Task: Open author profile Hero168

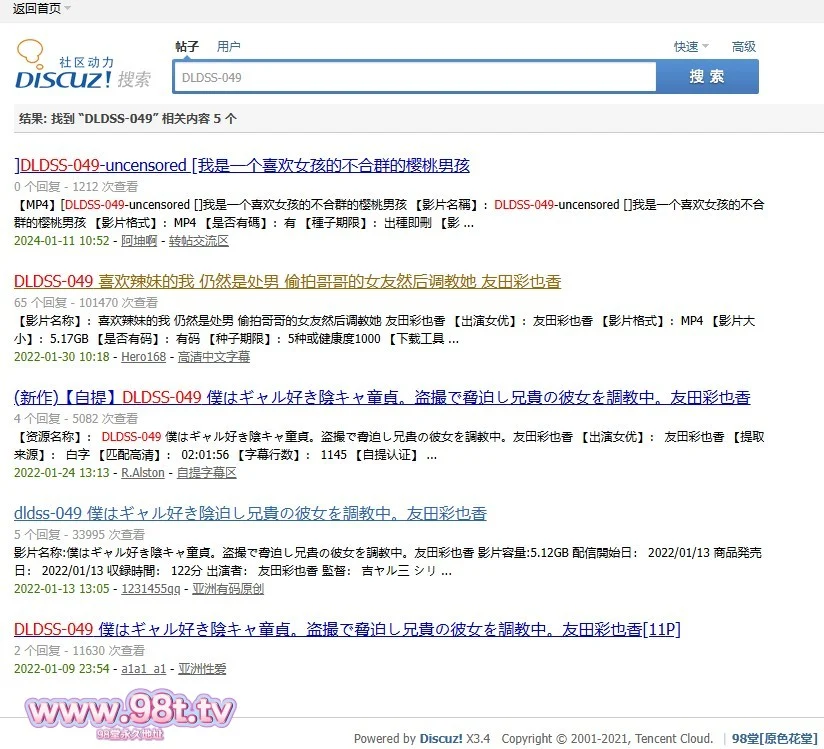Action: tap(143, 357)
